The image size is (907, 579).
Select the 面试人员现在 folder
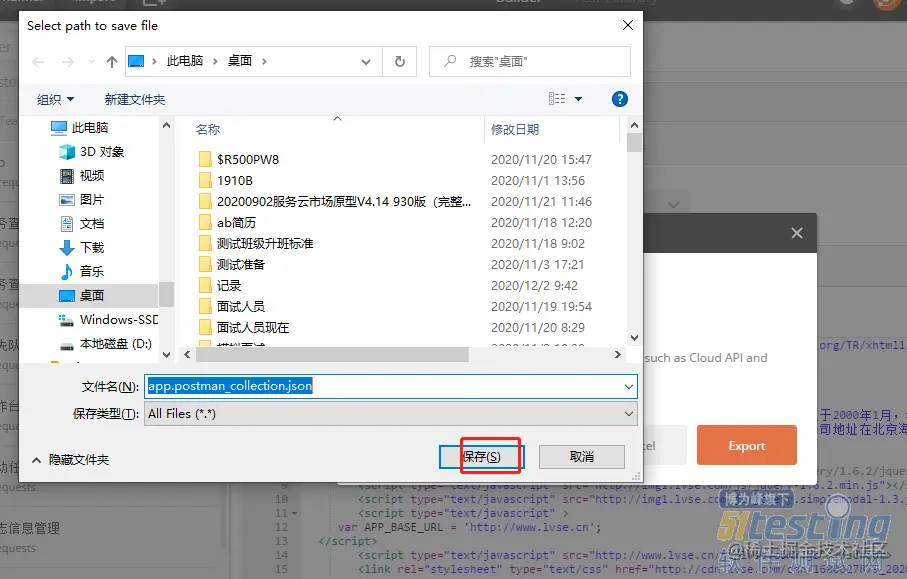click(253, 327)
